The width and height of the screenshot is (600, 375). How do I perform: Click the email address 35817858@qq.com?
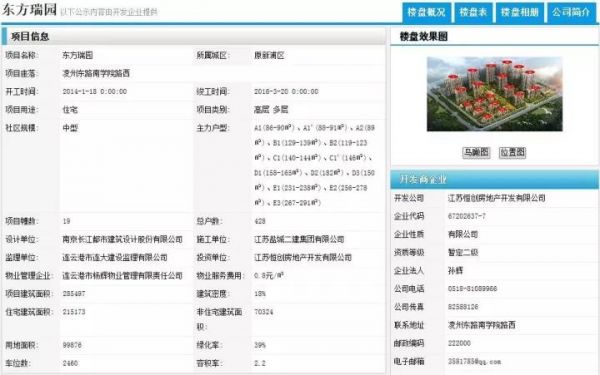tap(474, 362)
